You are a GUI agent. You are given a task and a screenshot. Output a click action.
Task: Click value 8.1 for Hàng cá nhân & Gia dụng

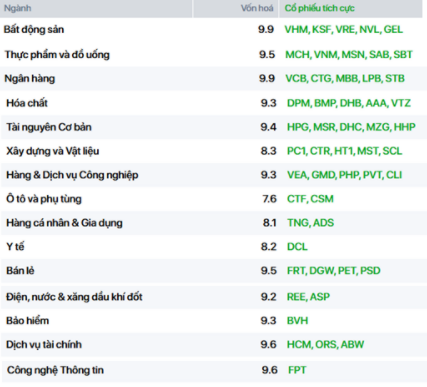[270, 223]
